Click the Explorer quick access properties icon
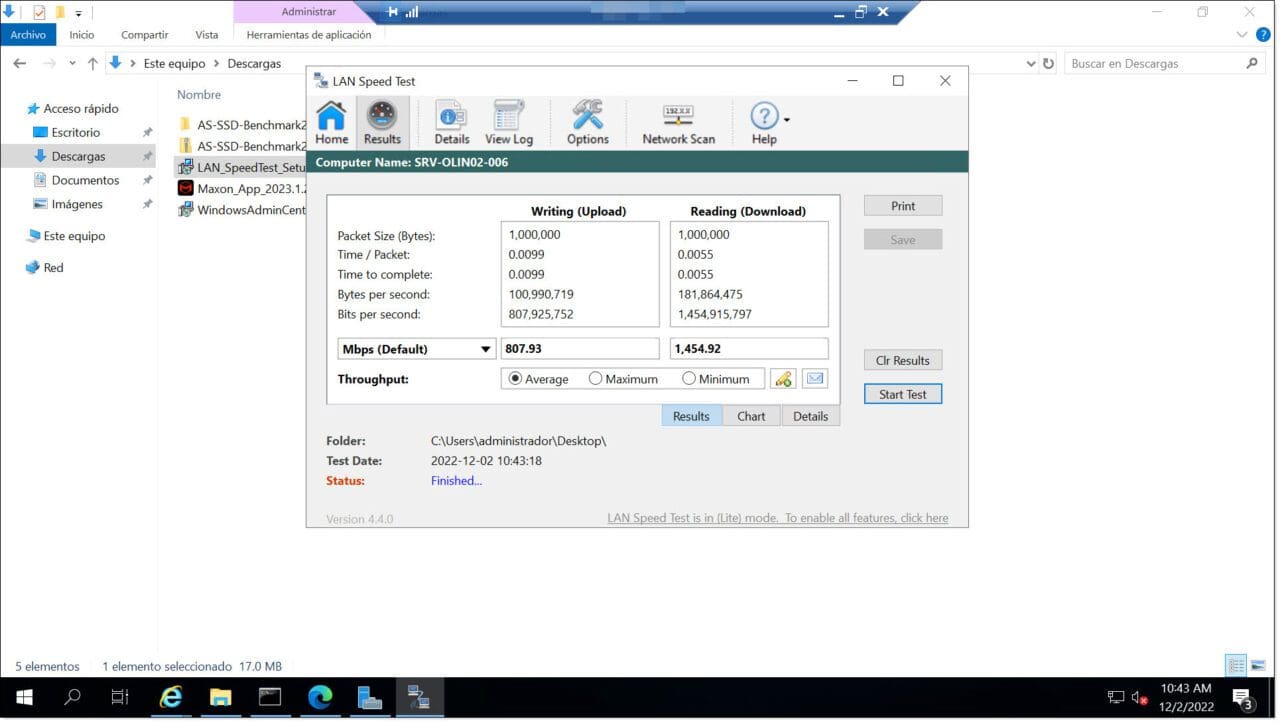Viewport: 1280px width, 723px height. [39, 12]
